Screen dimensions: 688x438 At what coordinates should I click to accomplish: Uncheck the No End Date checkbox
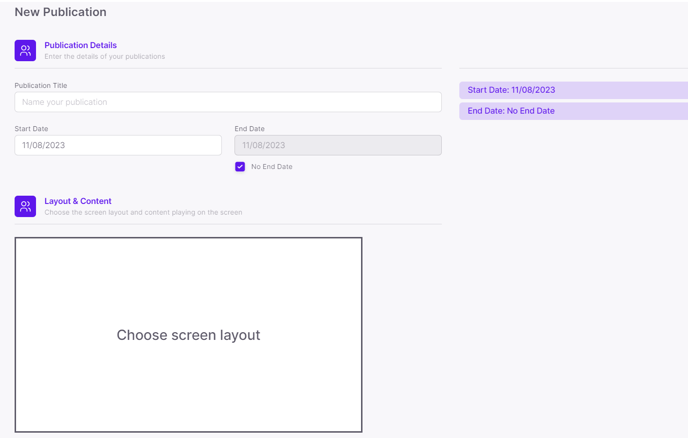pos(240,166)
